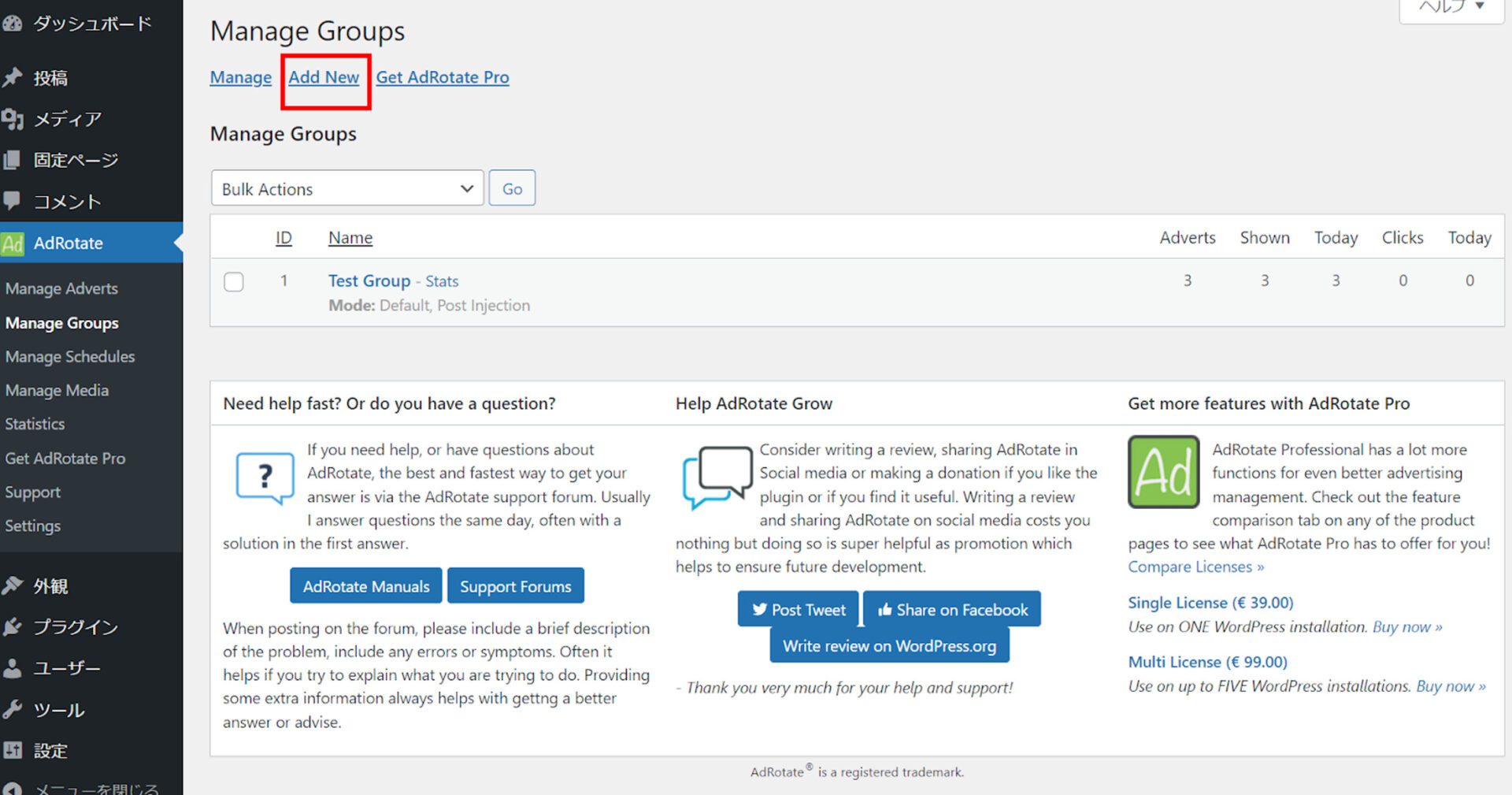The width and height of the screenshot is (1512, 795).
Task: Click the Users person icon
Action: point(12,668)
